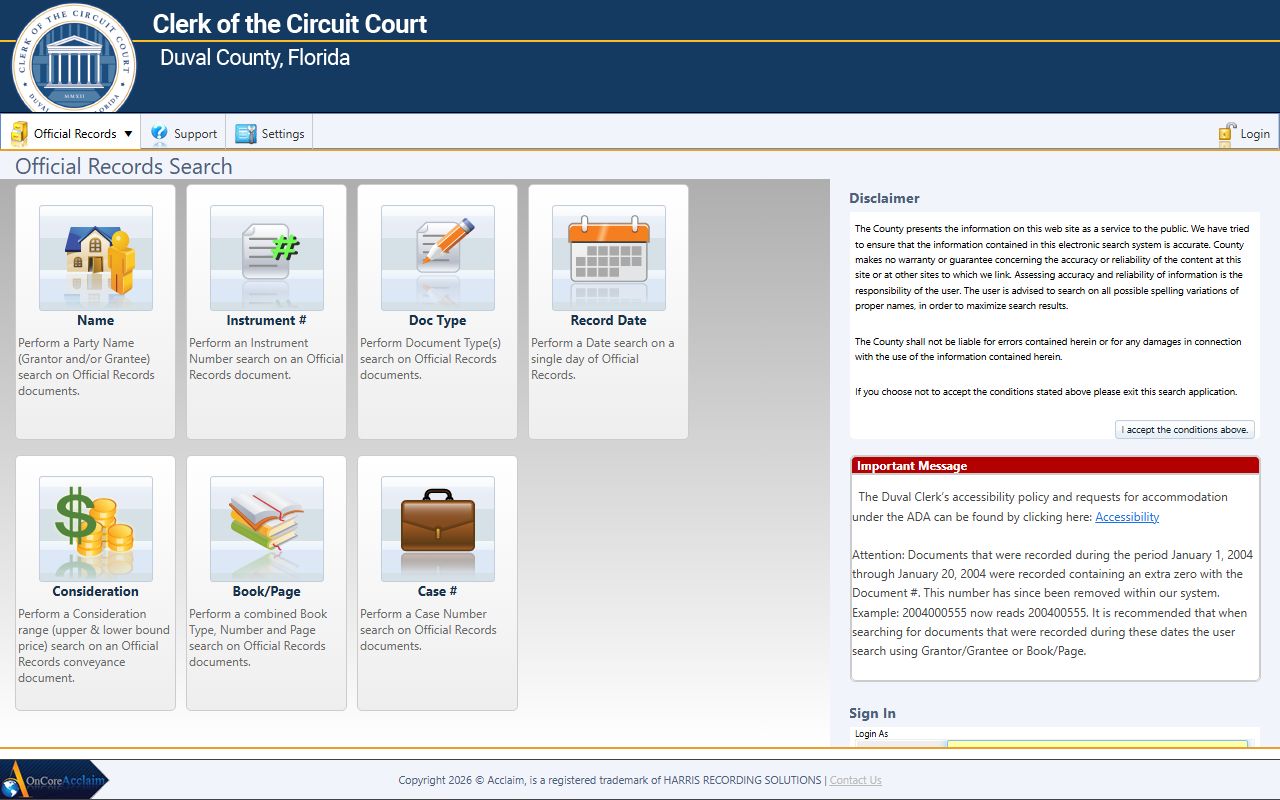Click the "Sign In" heading
Viewport: 1280px width, 800px height.
click(x=872, y=713)
